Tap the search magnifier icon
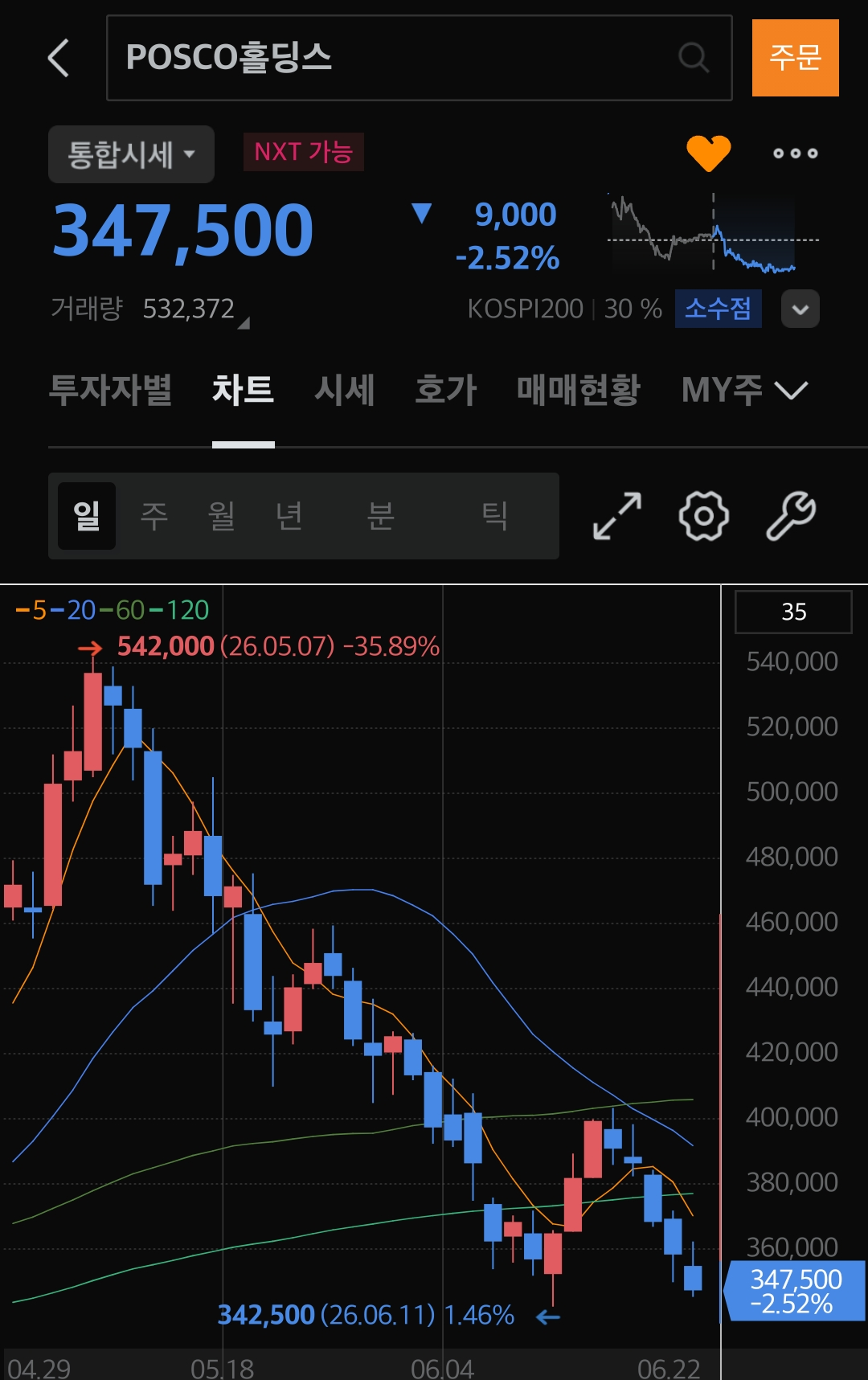Image resolution: width=868 pixels, height=1380 pixels. coord(694,58)
